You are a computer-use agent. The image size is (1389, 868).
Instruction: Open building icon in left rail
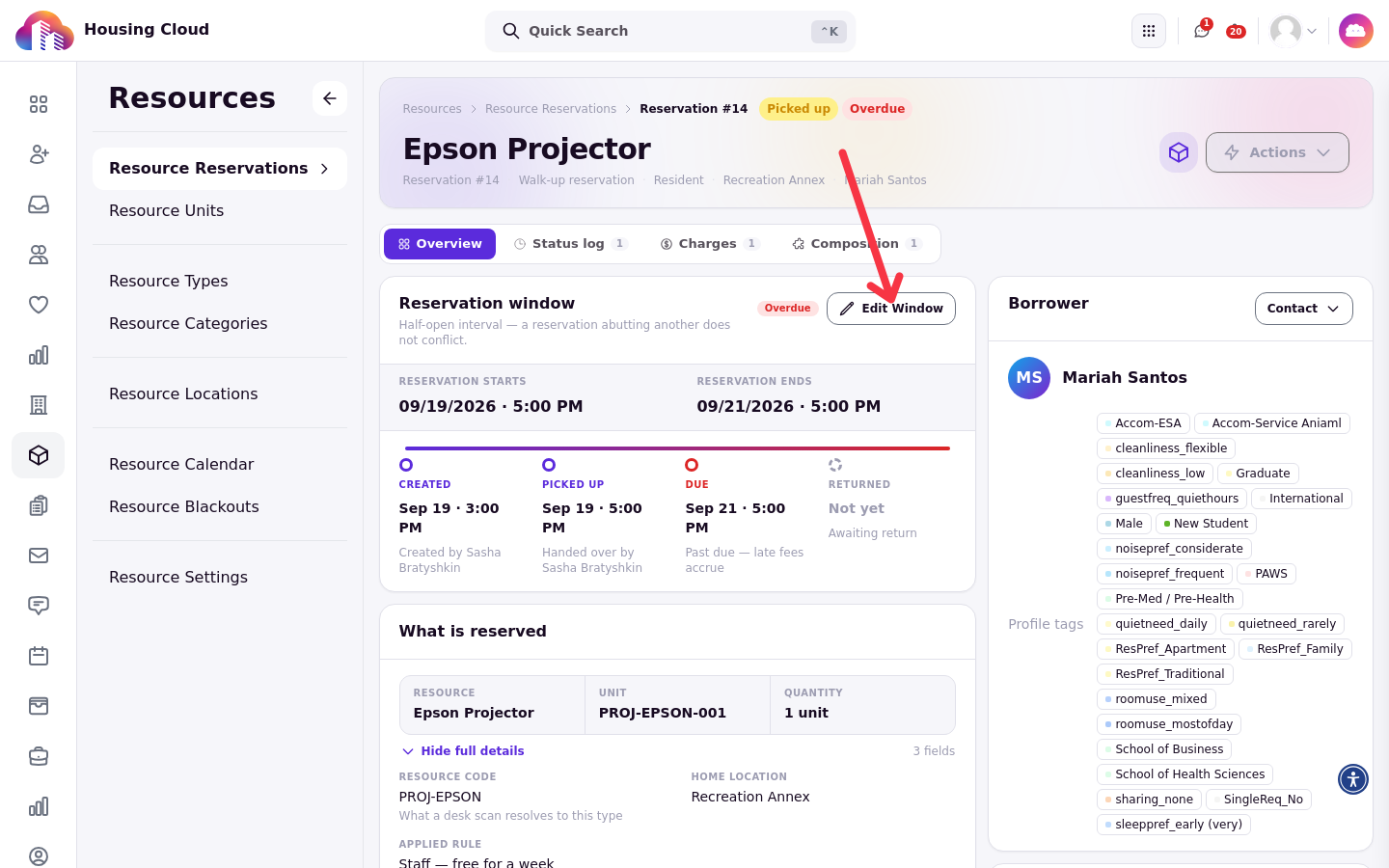pyautogui.click(x=39, y=405)
